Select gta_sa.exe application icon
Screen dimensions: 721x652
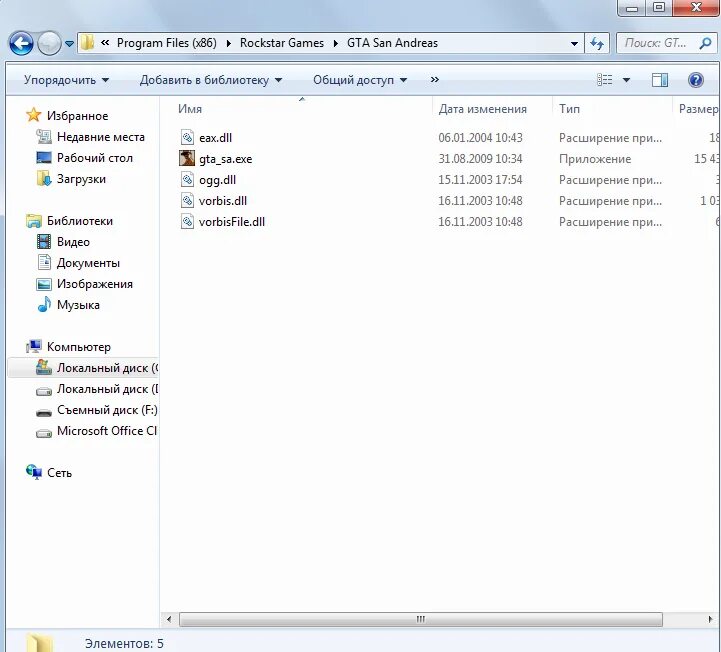click(187, 158)
